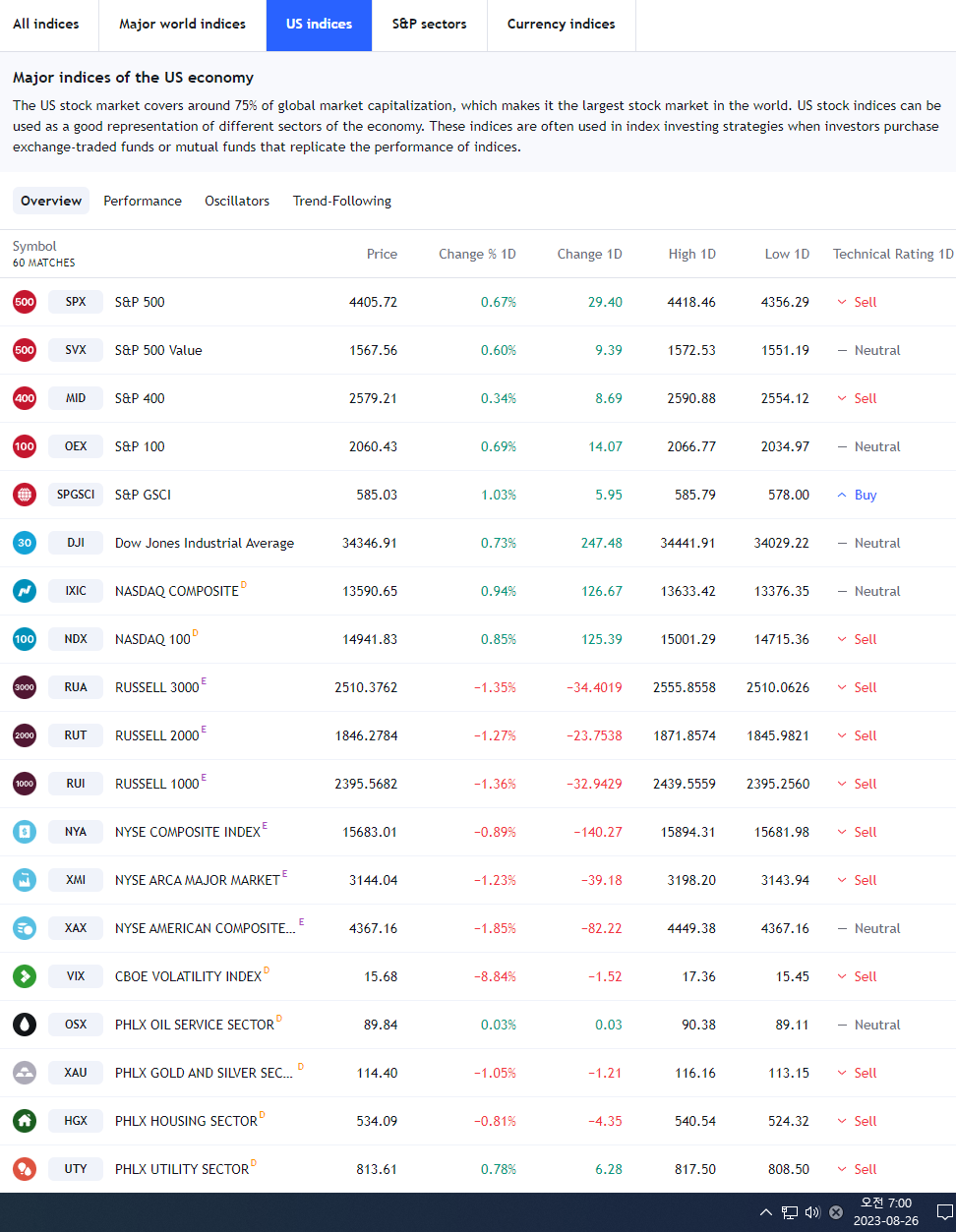Click the RUSSELL 3000 name
This screenshot has height=1232, width=956.
[157, 687]
